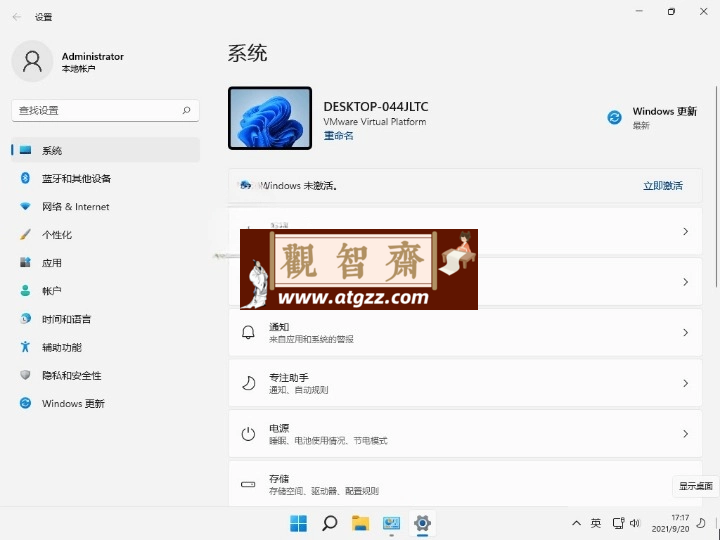720x540 pixels.
Task: Click the Windows 更新 sidebar sync icon
Action: pos(25,403)
